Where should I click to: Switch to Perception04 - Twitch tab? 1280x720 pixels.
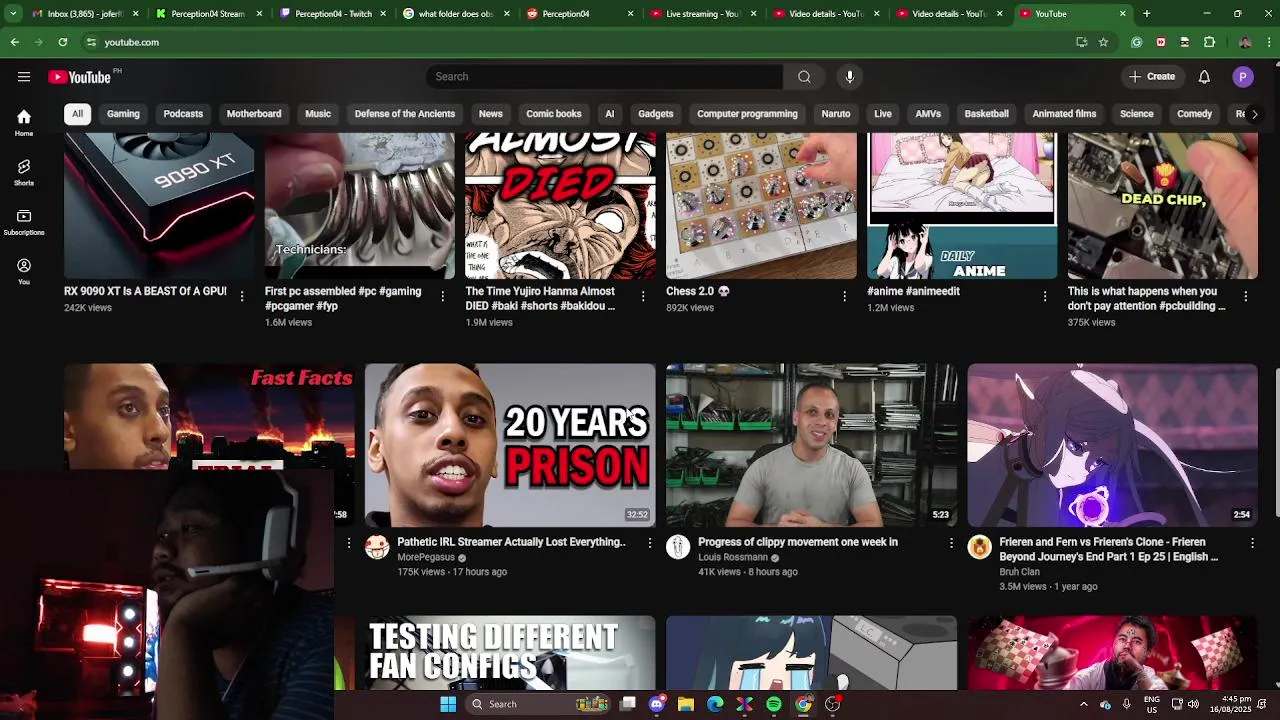[x=334, y=14]
